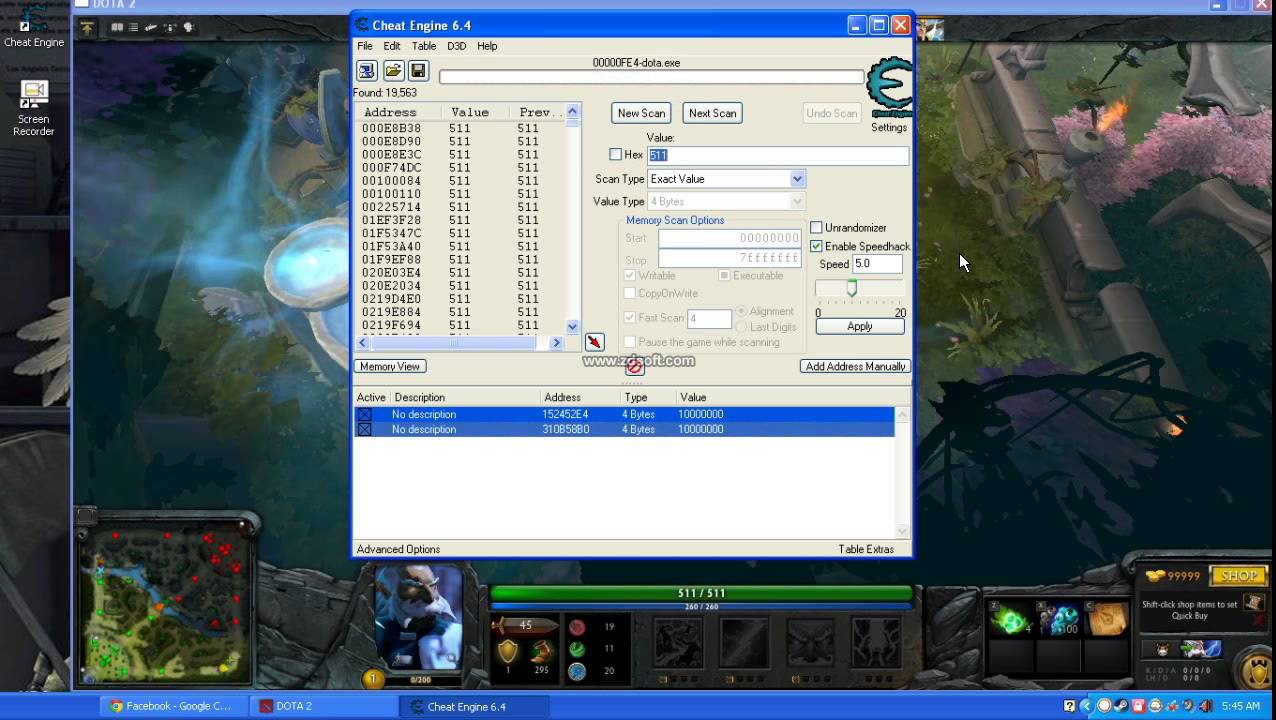Open the Dota 2 library book icon
This screenshot has height=720, width=1276.
(117, 28)
